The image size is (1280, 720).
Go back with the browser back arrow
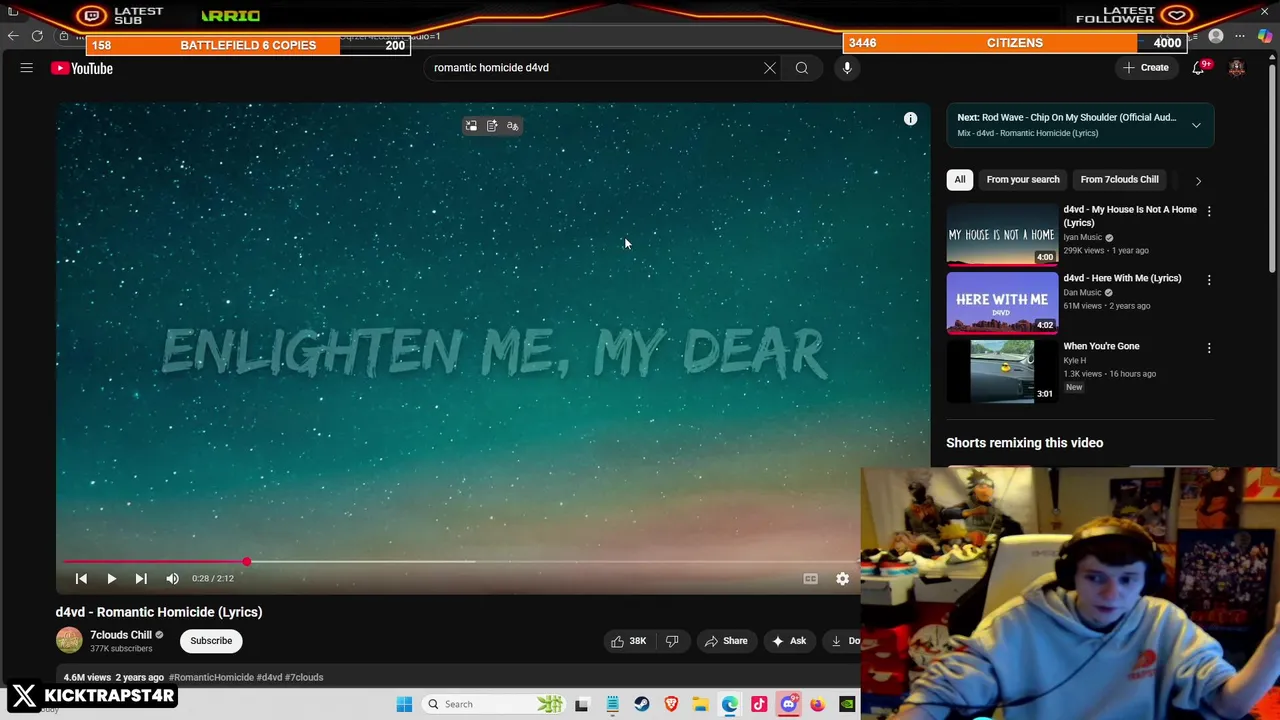13,36
